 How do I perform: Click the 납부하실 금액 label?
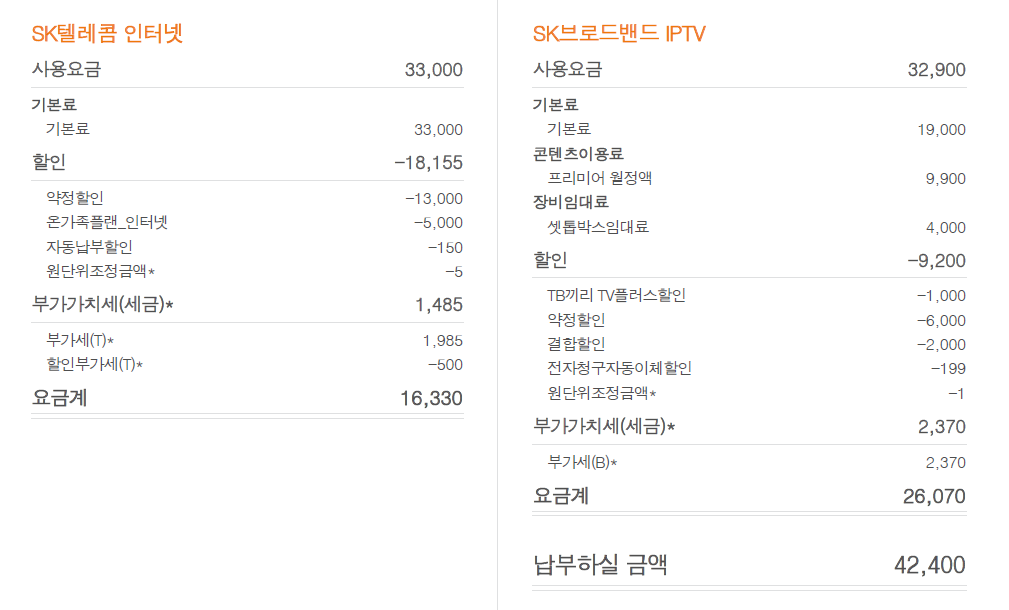point(600,565)
